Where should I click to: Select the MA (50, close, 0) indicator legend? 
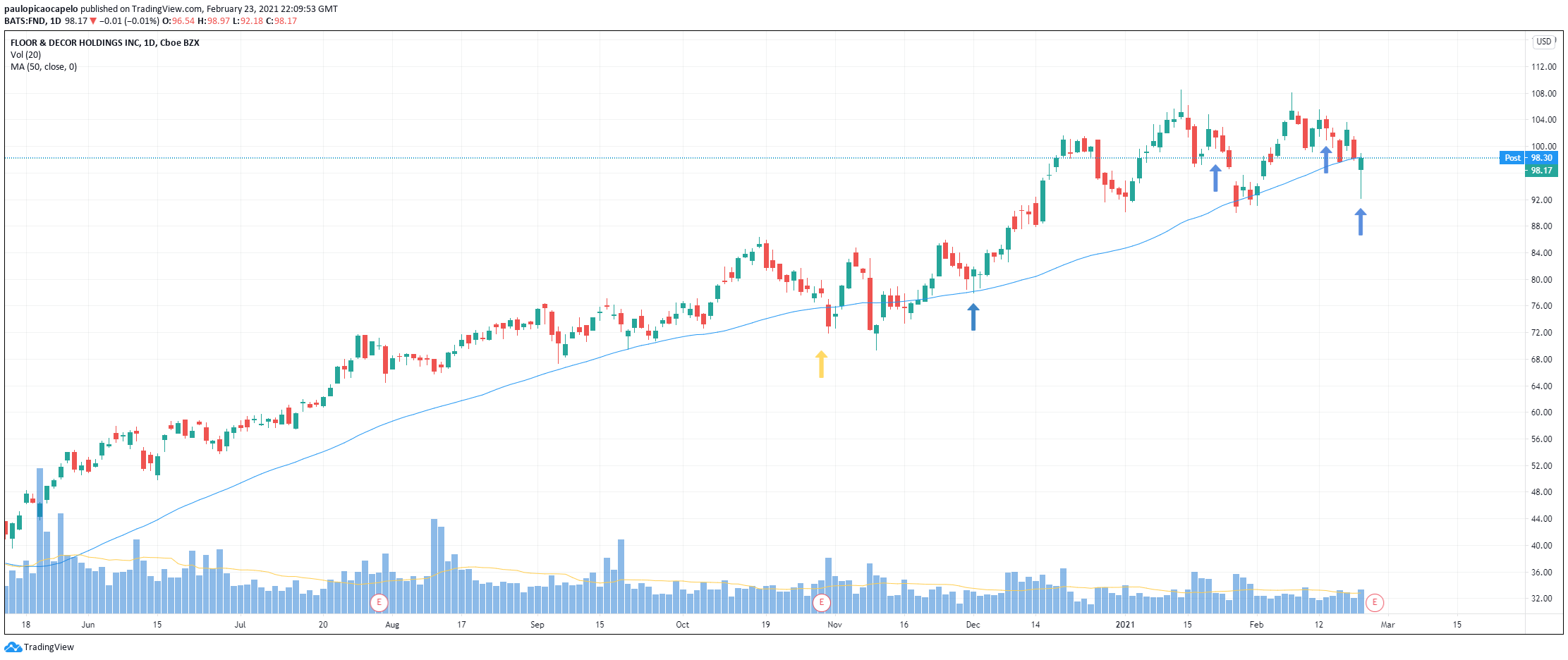tap(44, 67)
